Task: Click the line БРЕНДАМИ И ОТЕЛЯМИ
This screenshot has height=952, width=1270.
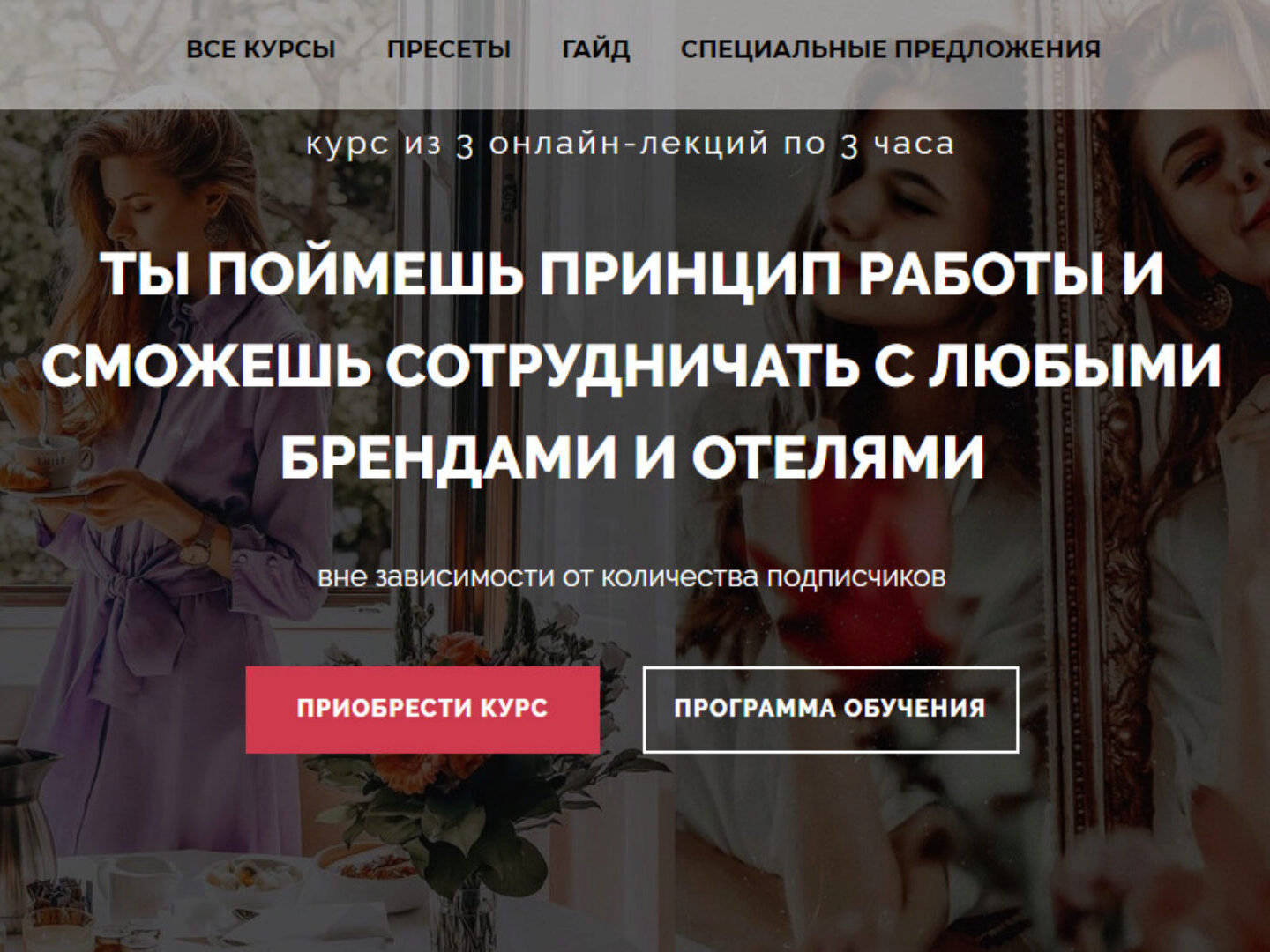Action: coord(631,457)
